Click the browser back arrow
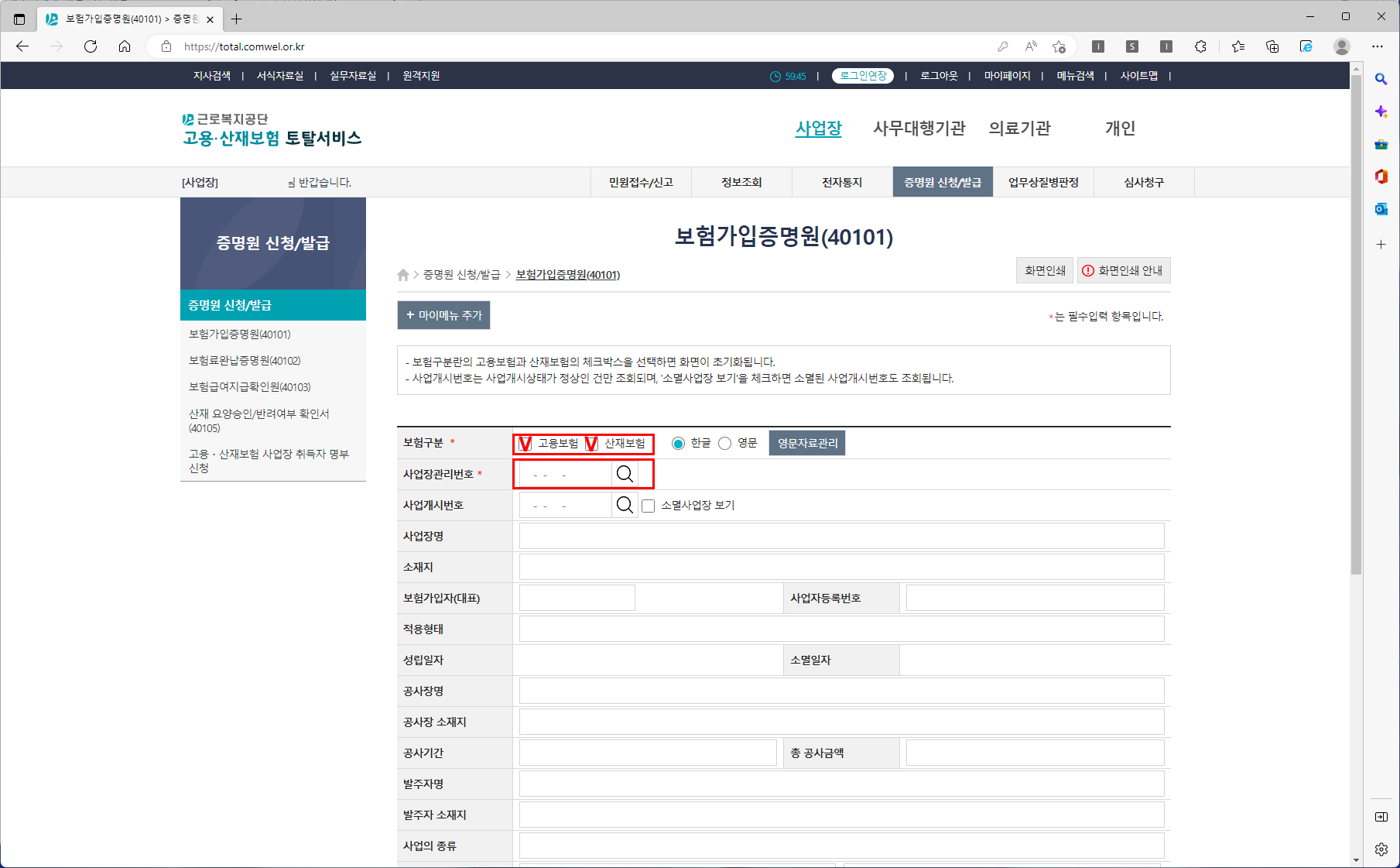The width and height of the screenshot is (1400, 868). [x=22, y=46]
